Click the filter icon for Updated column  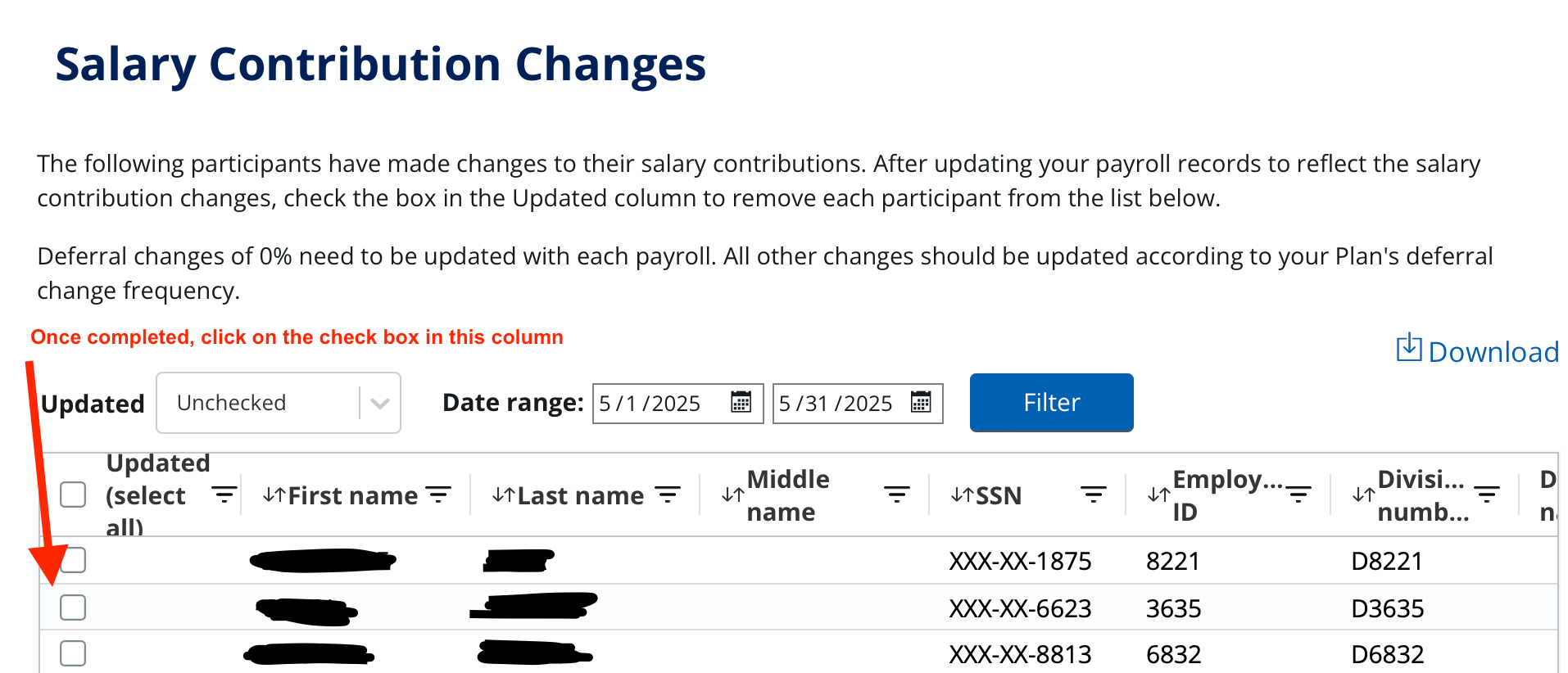coord(224,495)
